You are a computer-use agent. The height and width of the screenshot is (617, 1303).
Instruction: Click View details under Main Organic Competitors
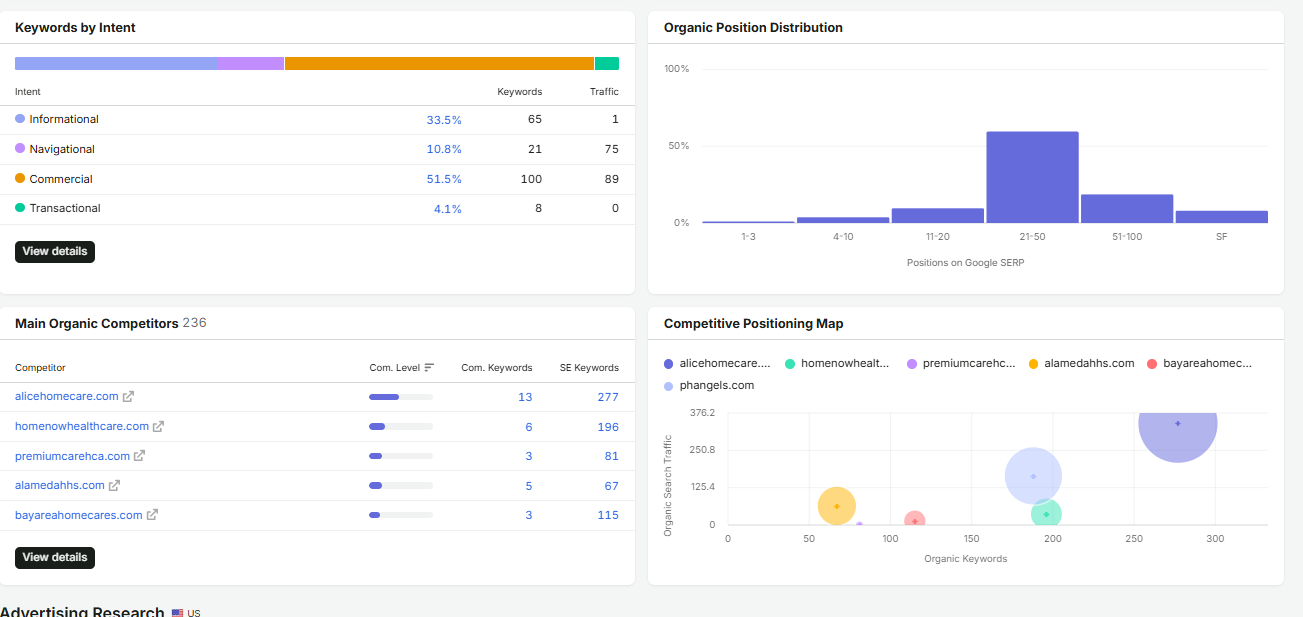[55, 557]
